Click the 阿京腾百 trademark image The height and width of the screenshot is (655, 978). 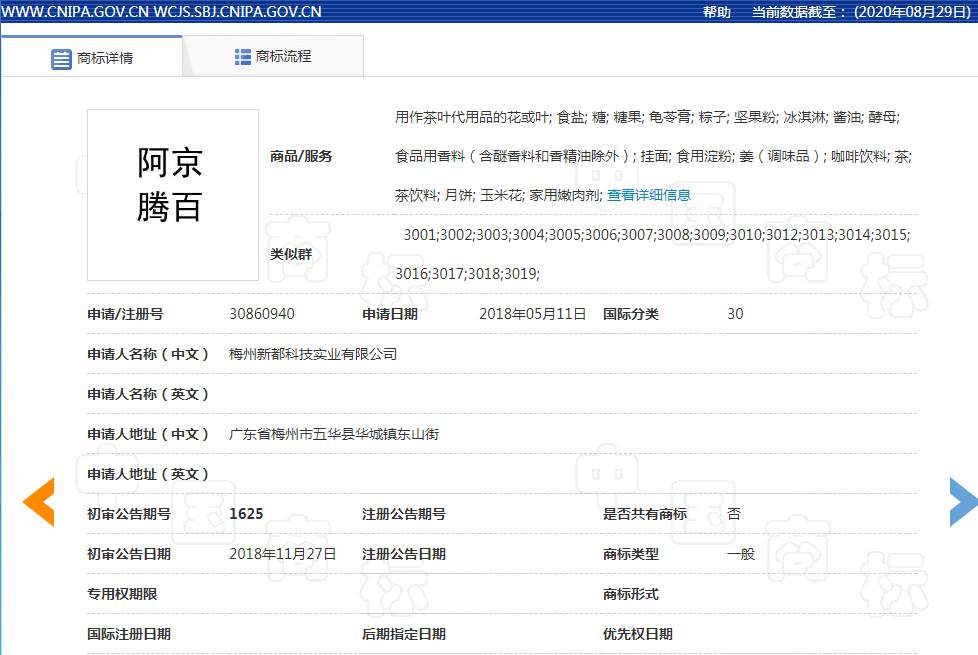(173, 195)
